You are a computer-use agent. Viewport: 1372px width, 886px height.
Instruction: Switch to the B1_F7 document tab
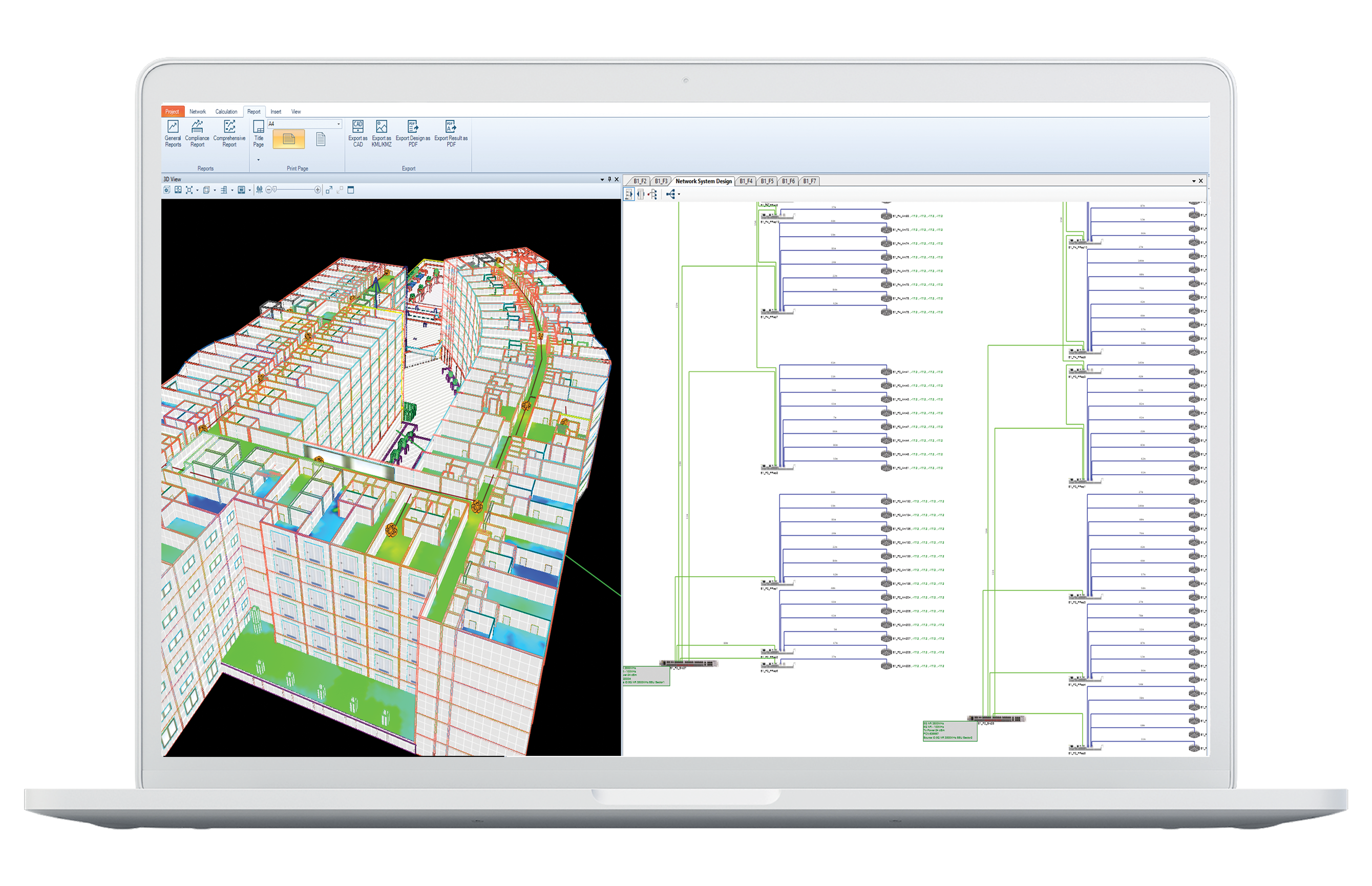click(x=809, y=181)
